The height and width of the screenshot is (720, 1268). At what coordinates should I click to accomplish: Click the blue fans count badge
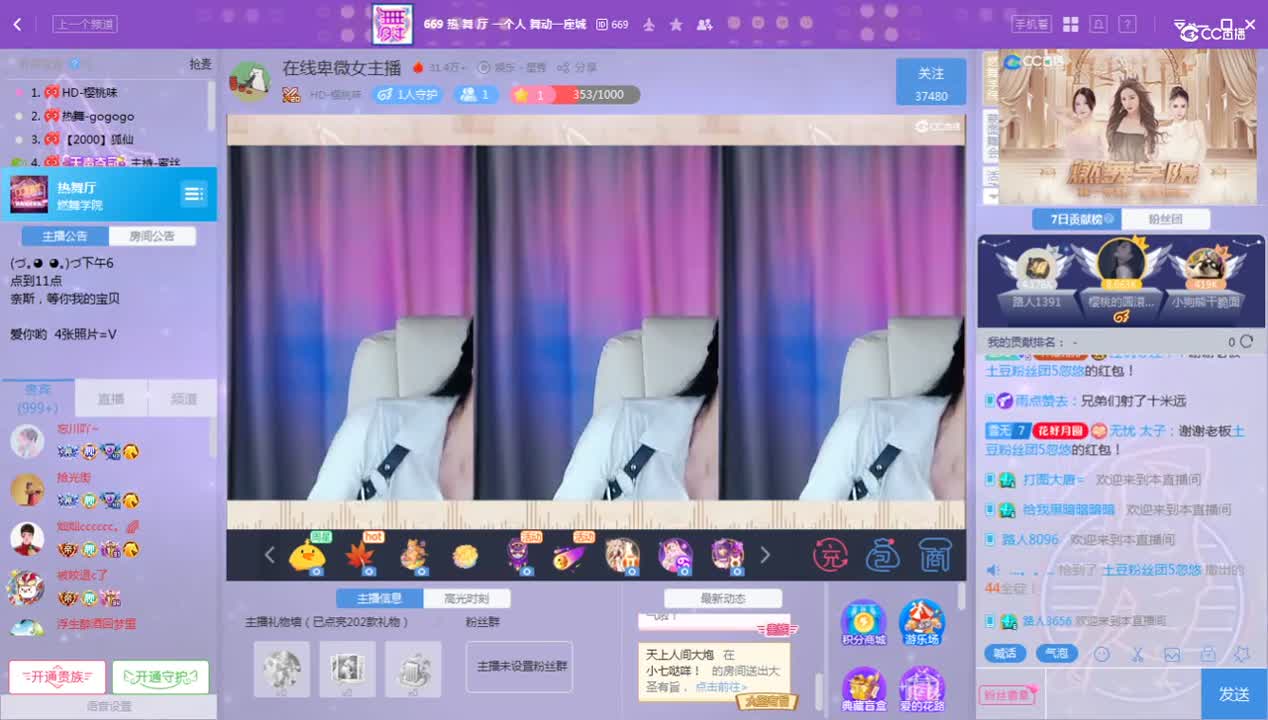tap(477, 95)
